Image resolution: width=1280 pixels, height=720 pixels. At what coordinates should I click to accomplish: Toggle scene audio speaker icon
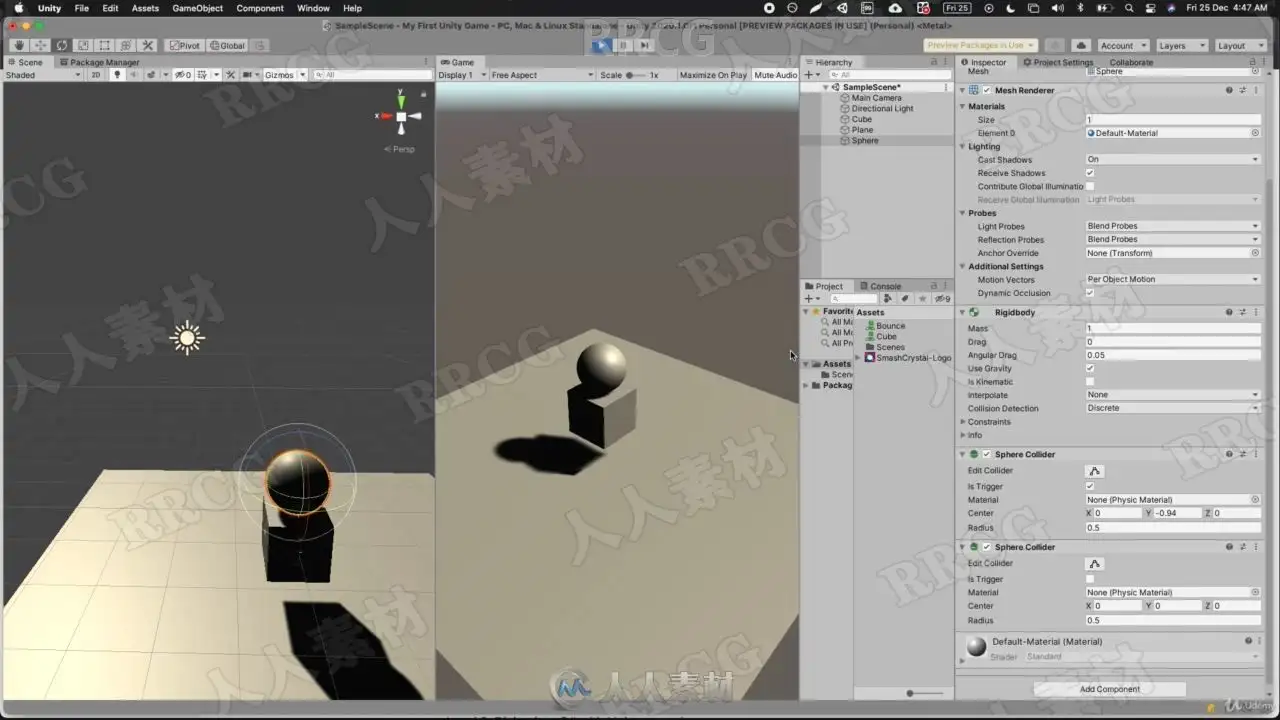[x=134, y=75]
